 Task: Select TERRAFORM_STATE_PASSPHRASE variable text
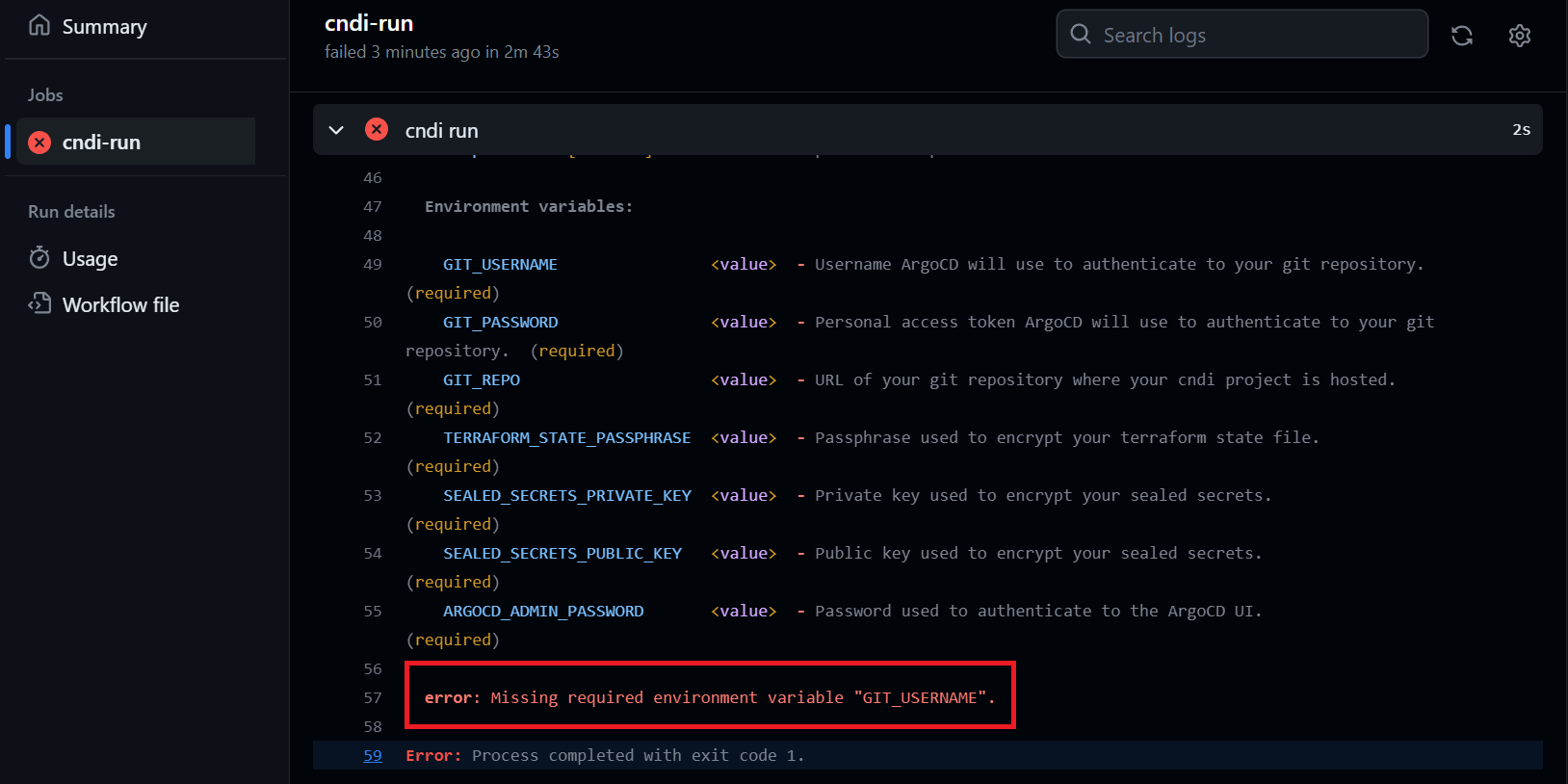coord(566,438)
